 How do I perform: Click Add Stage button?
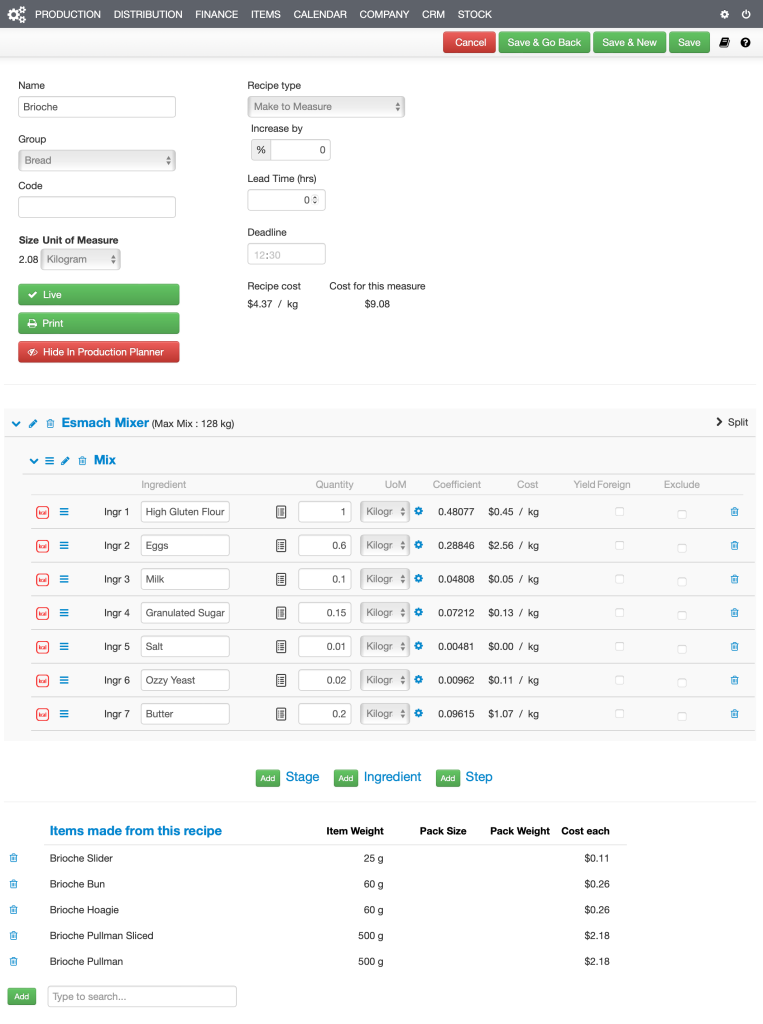pos(268,778)
